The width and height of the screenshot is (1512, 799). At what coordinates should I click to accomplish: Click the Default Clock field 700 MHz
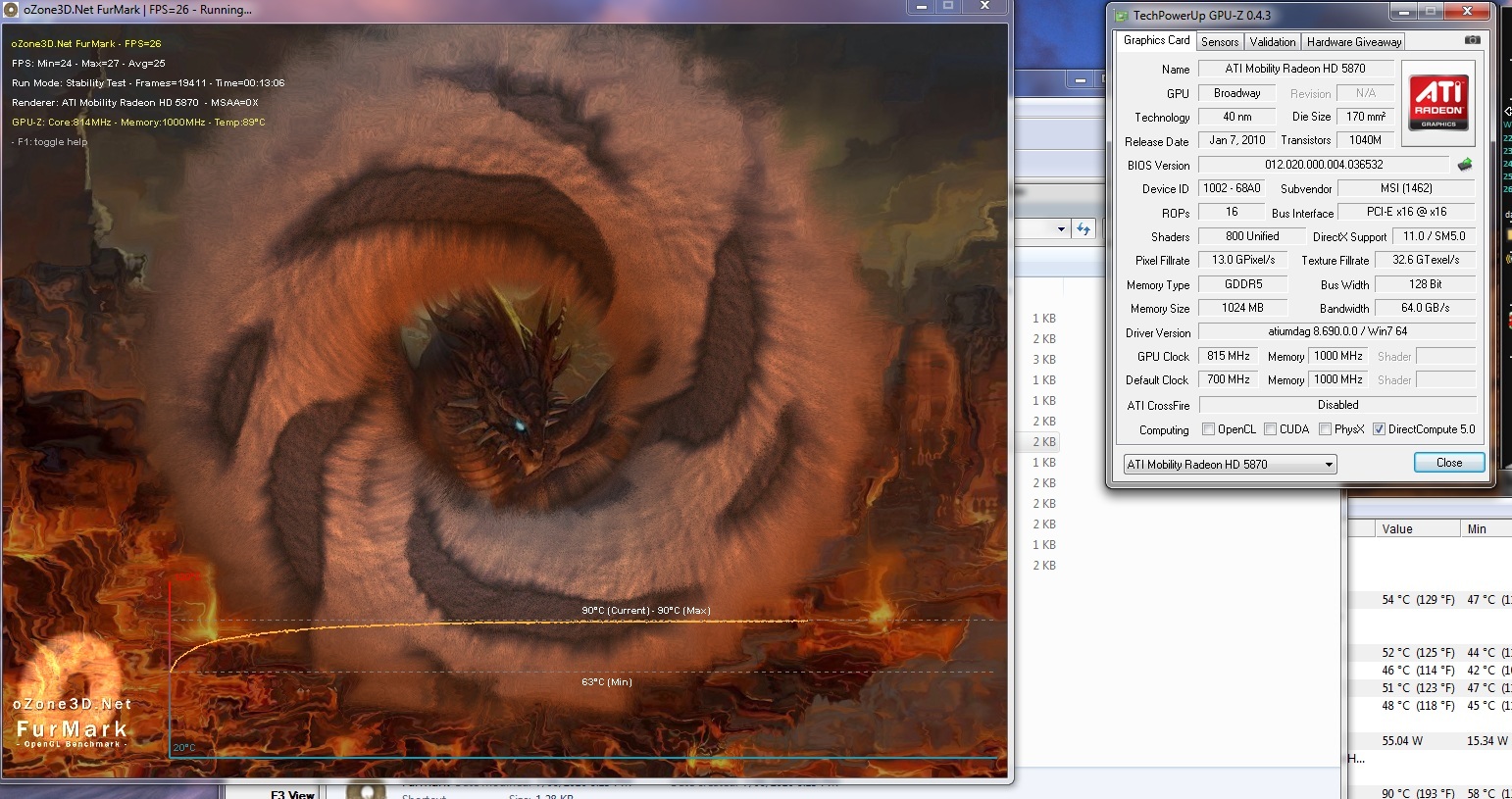pos(1228,379)
